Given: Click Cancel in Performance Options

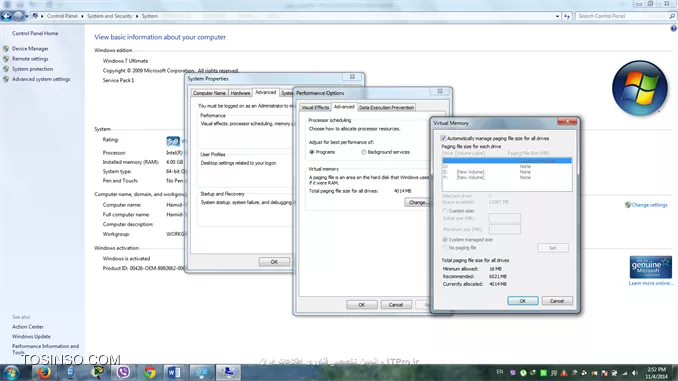Looking at the screenshot, I should click(396, 305).
